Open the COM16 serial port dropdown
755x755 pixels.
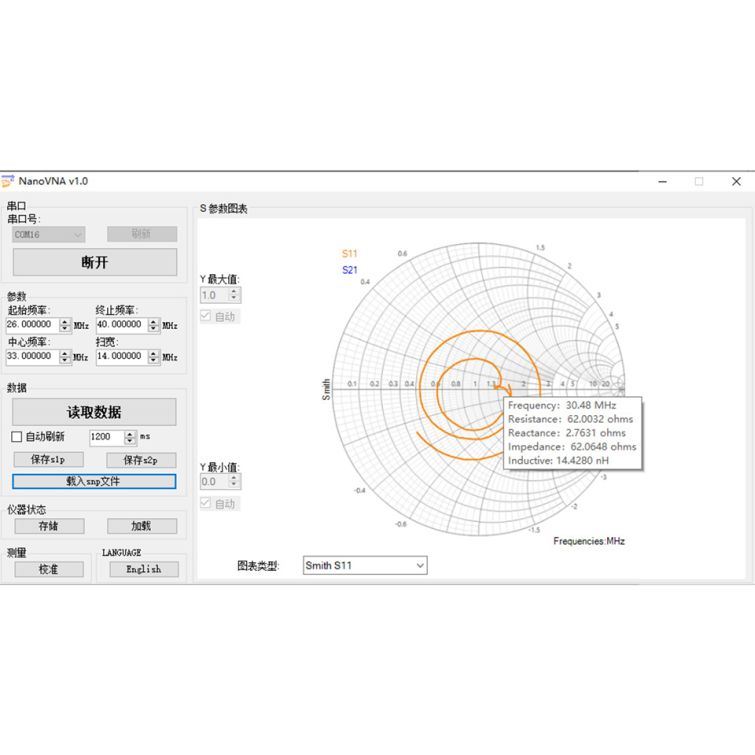[49, 234]
